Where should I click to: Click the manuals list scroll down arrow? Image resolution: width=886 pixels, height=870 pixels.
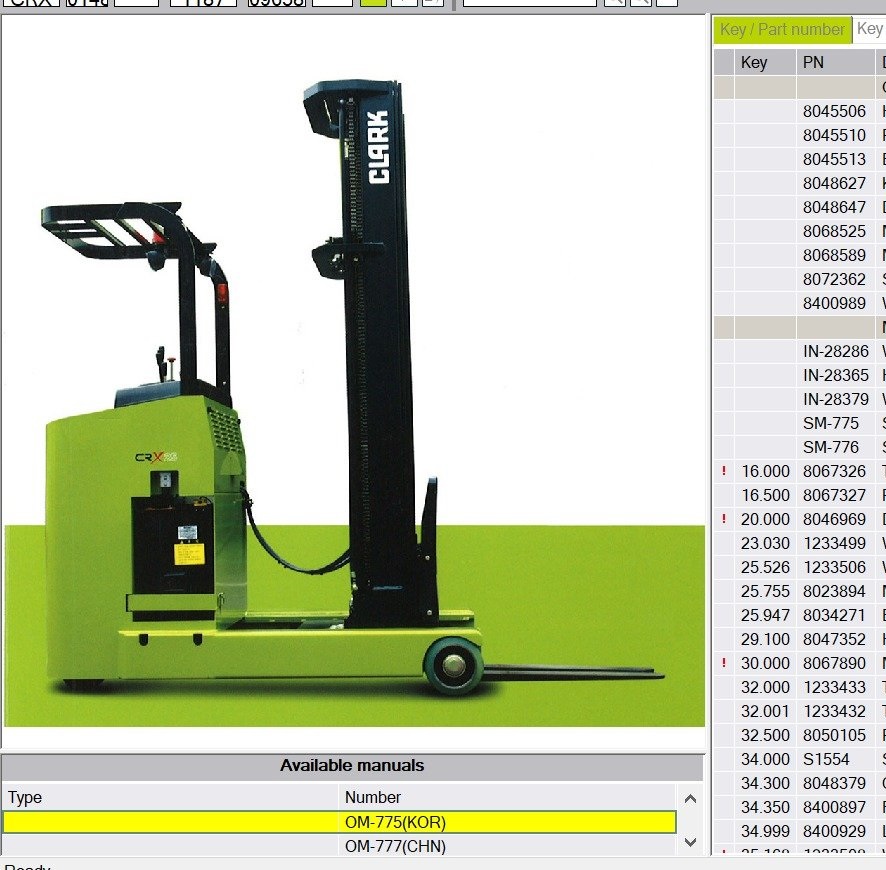(x=690, y=842)
